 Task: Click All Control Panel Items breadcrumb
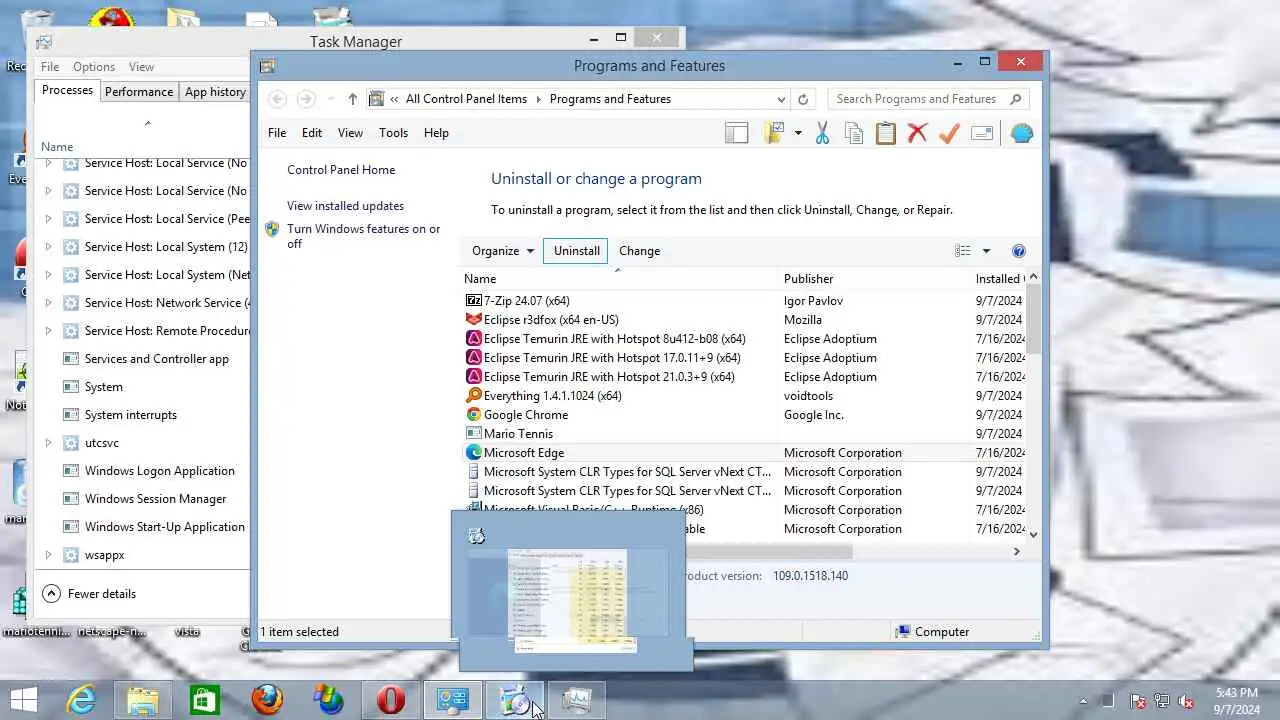(x=466, y=99)
